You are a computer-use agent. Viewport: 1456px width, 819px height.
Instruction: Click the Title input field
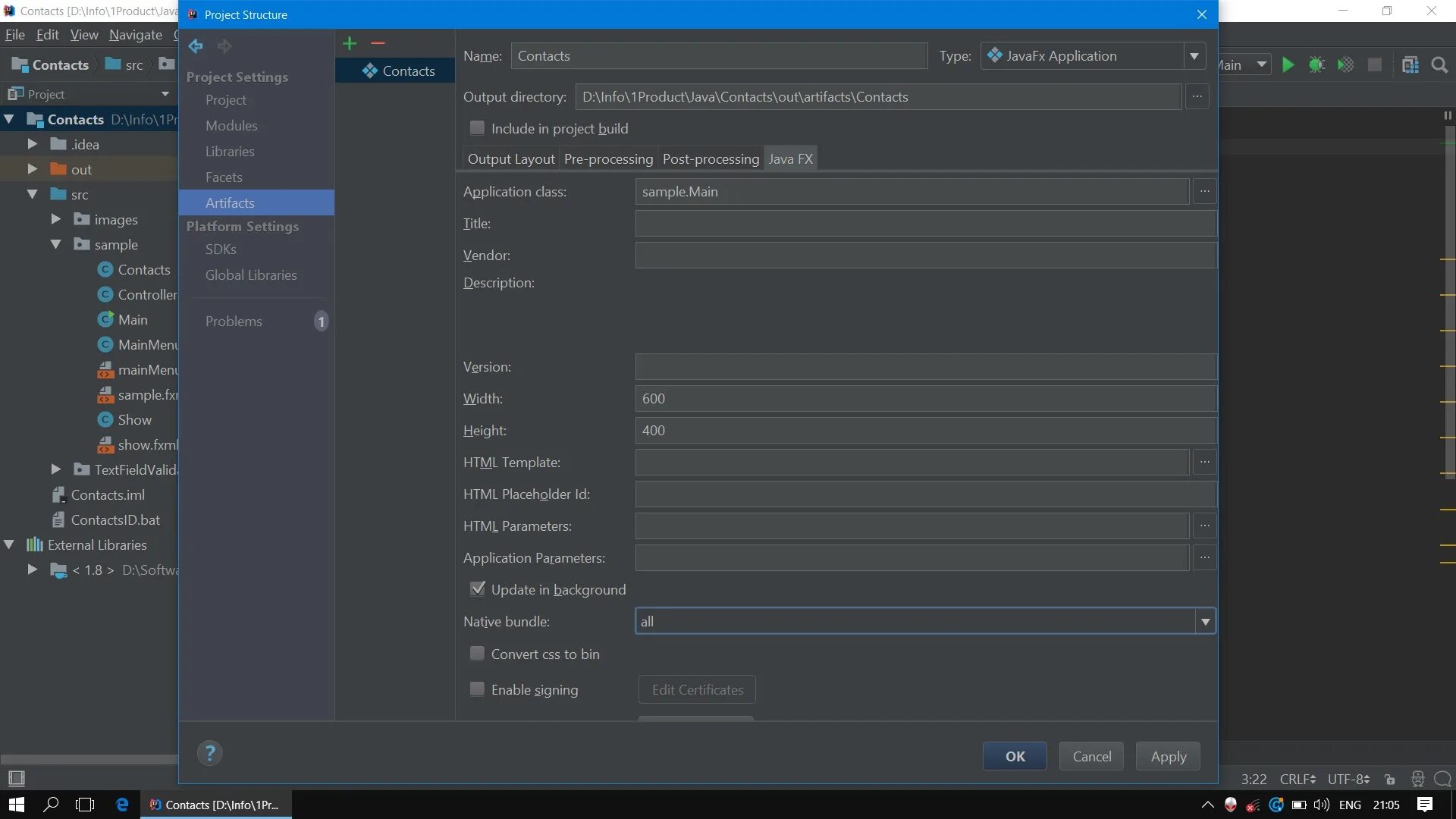pos(925,224)
